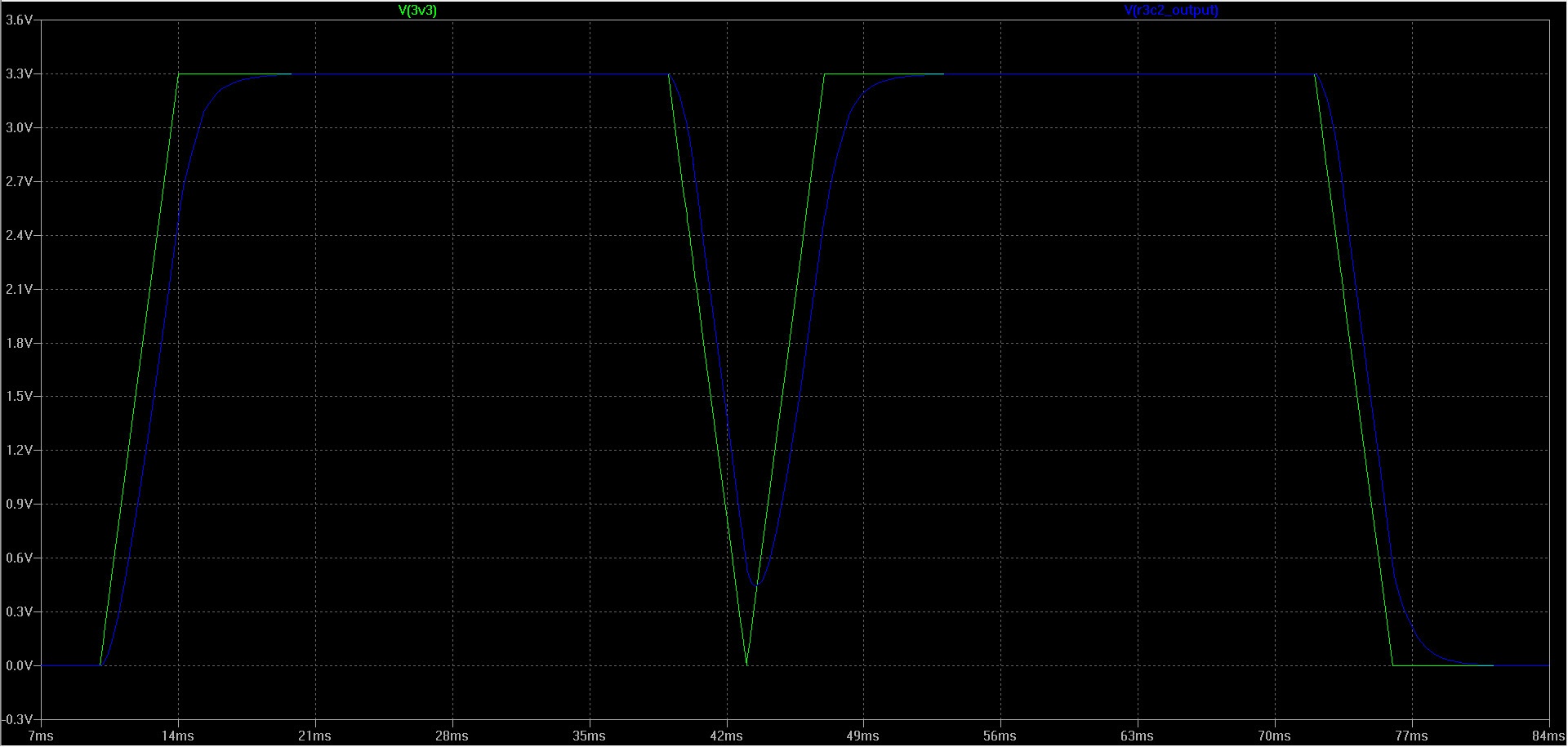Click the 84ms time axis label
Image resolution: width=1568 pixels, height=747 pixels.
1548,736
